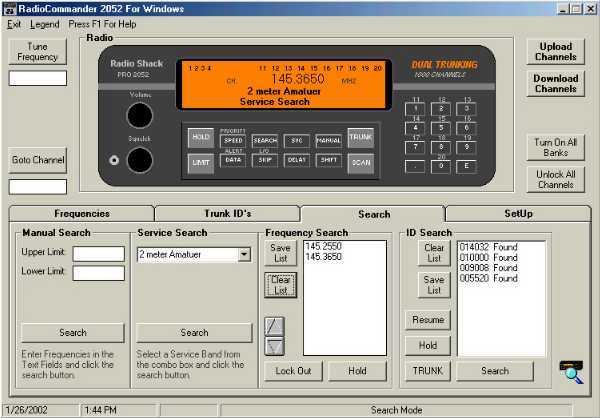Open the Legend menu

(45, 24)
